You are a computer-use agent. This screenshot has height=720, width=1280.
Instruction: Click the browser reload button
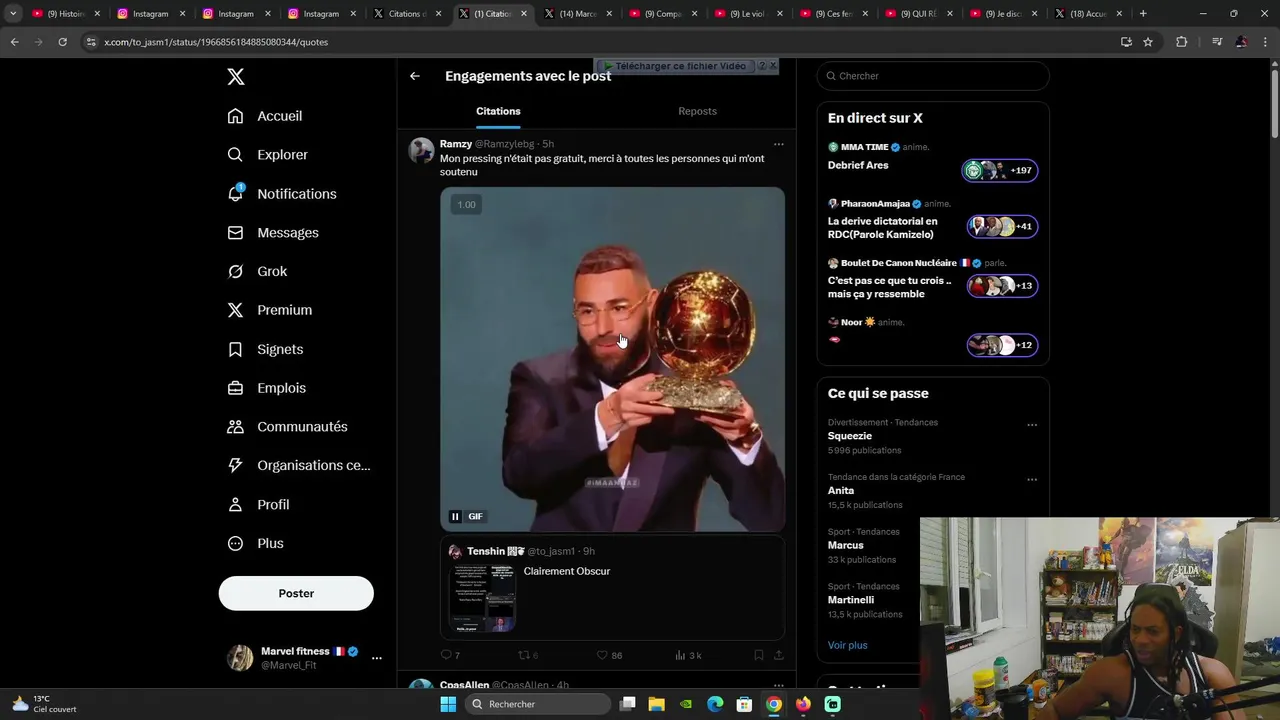click(x=62, y=42)
